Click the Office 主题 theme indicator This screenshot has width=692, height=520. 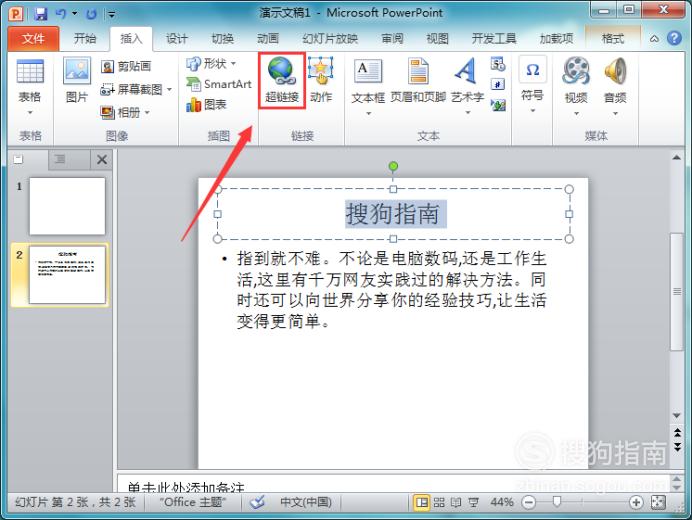point(193,502)
